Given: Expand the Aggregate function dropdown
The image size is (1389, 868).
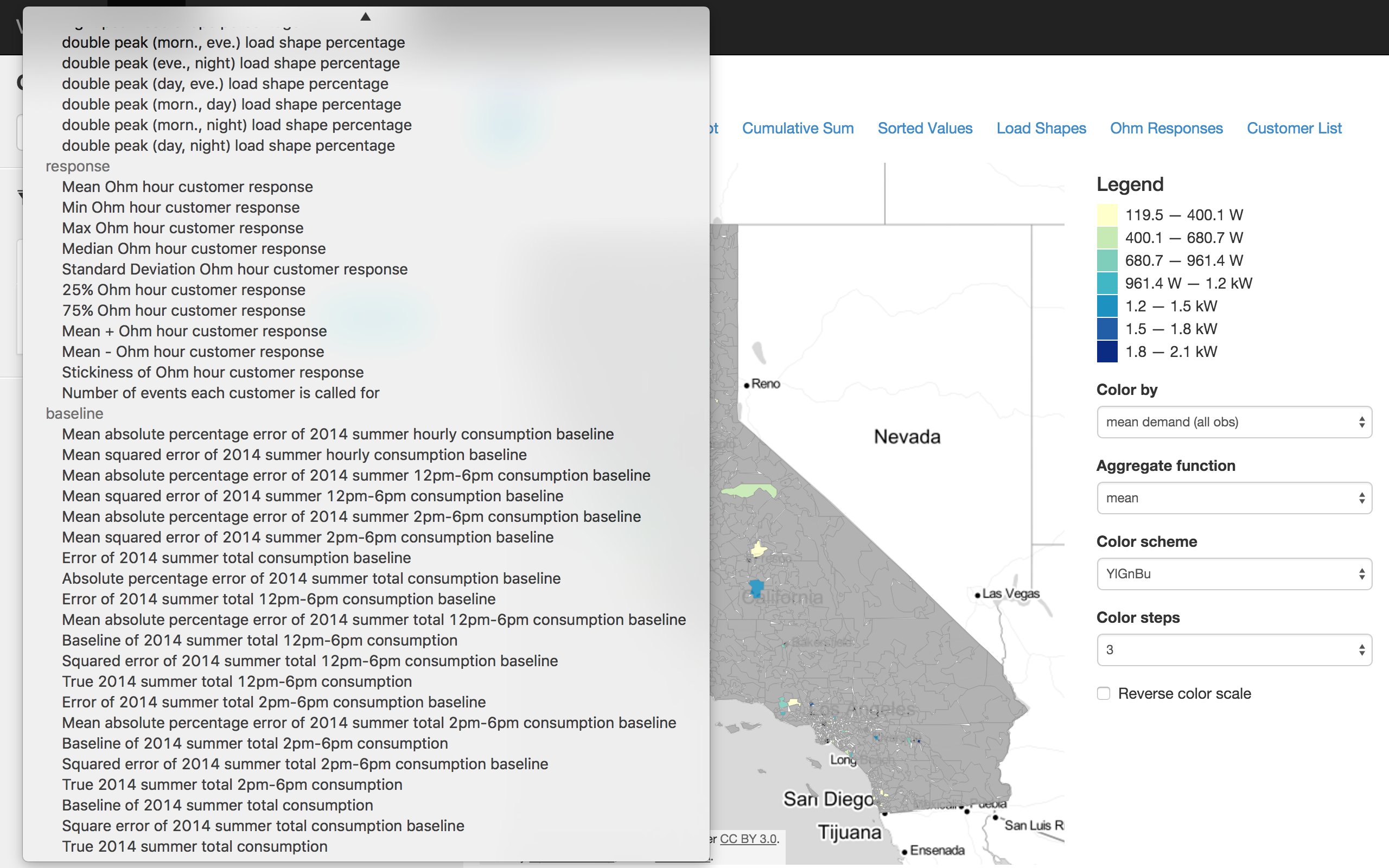Looking at the screenshot, I should coord(1233,497).
